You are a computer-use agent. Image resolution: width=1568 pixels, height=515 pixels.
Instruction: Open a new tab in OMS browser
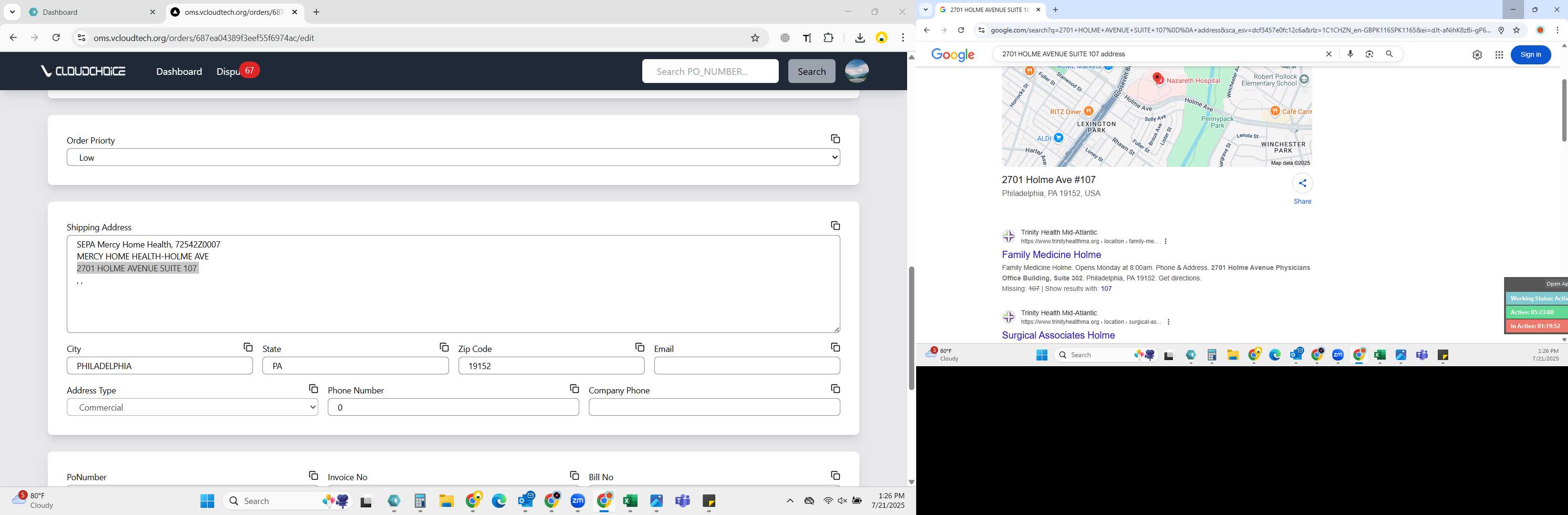coord(316,12)
